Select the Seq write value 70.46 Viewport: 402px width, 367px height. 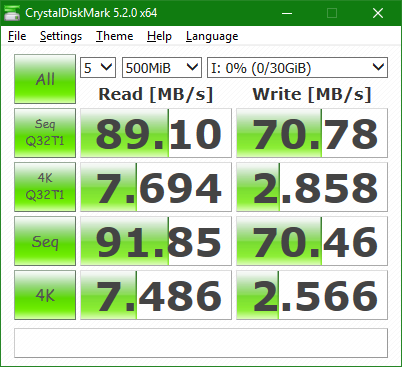tap(312, 241)
